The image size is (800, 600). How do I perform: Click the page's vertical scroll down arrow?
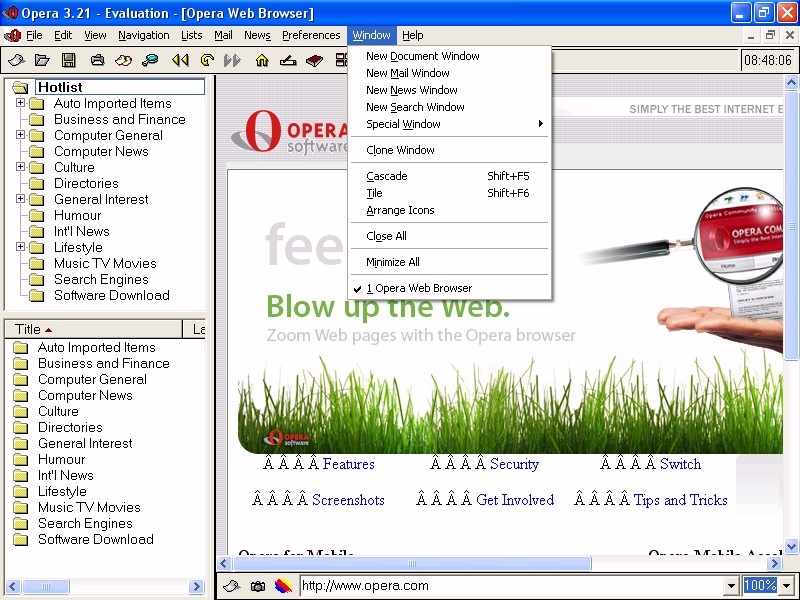pyautogui.click(x=791, y=546)
